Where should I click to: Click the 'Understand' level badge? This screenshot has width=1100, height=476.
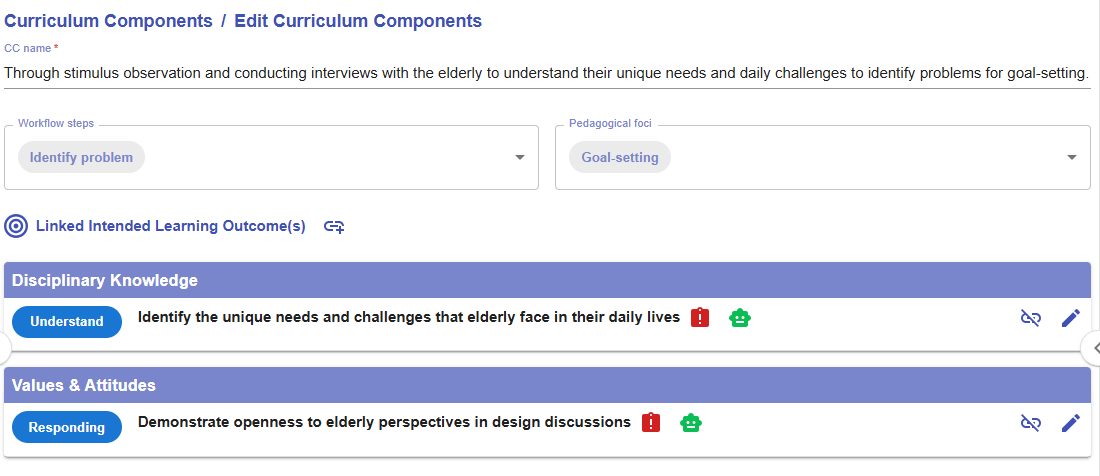[x=67, y=322]
